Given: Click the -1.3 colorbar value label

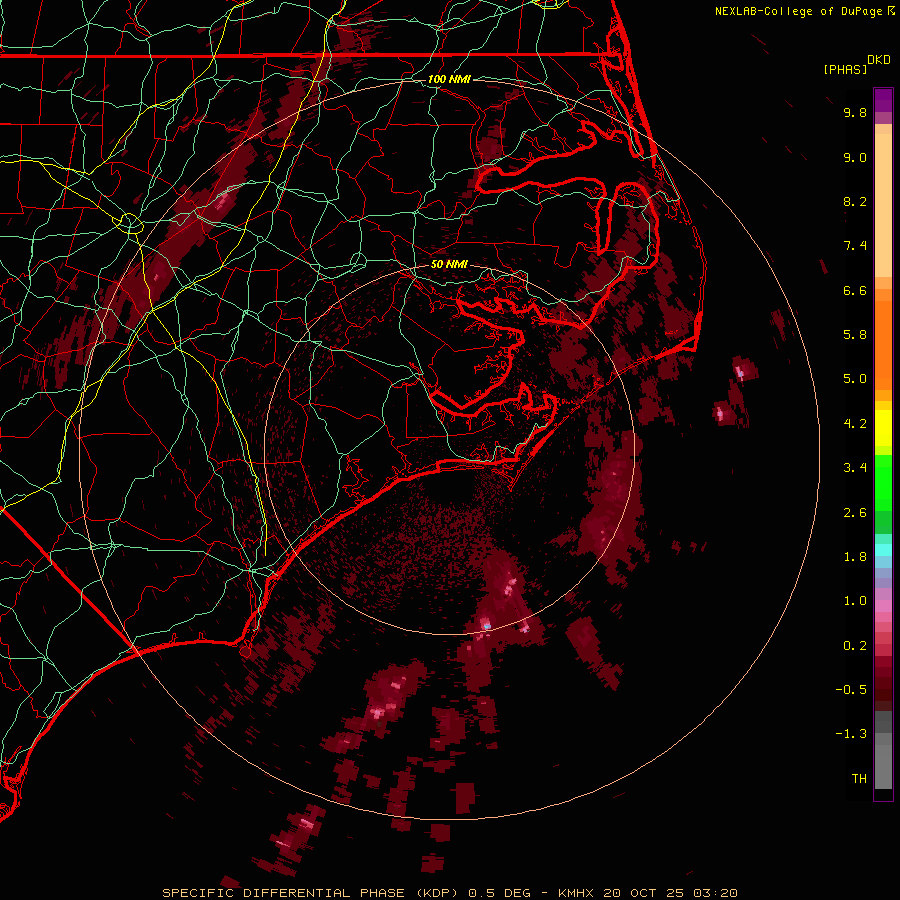Looking at the screenshot, I should (851, 735).
